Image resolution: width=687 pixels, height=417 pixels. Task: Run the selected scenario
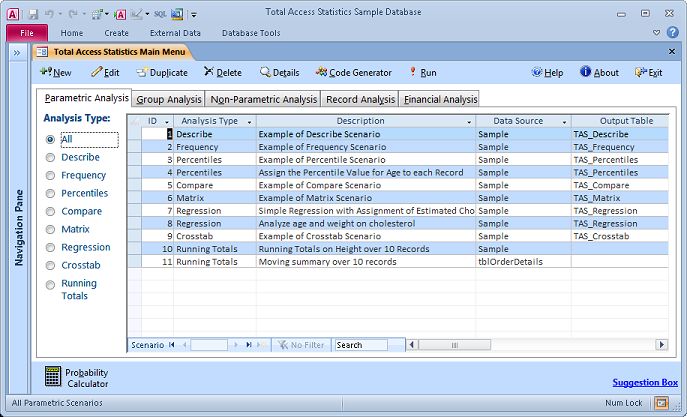(423, 73)
